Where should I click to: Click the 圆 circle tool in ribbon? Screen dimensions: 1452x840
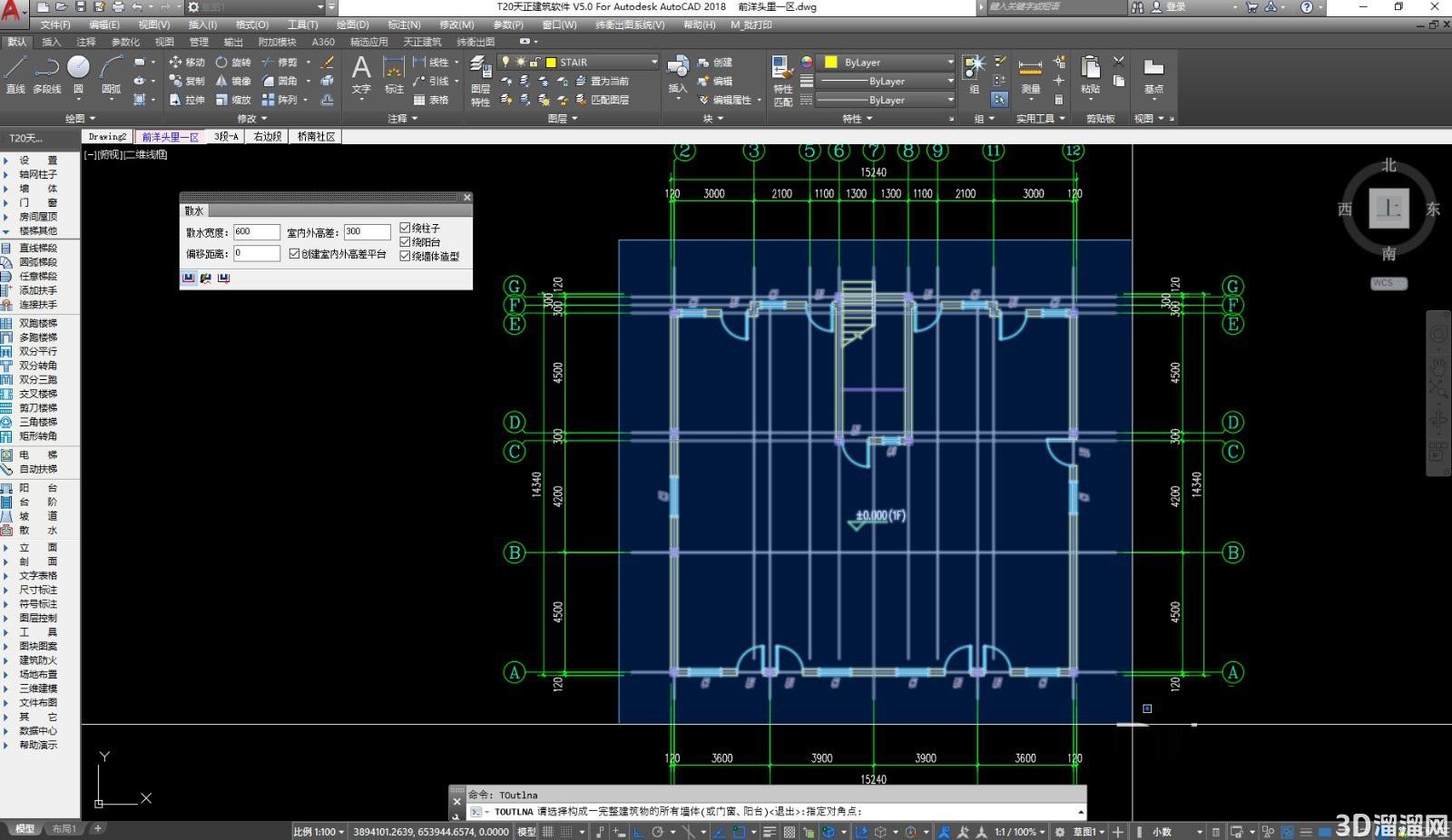78,74
